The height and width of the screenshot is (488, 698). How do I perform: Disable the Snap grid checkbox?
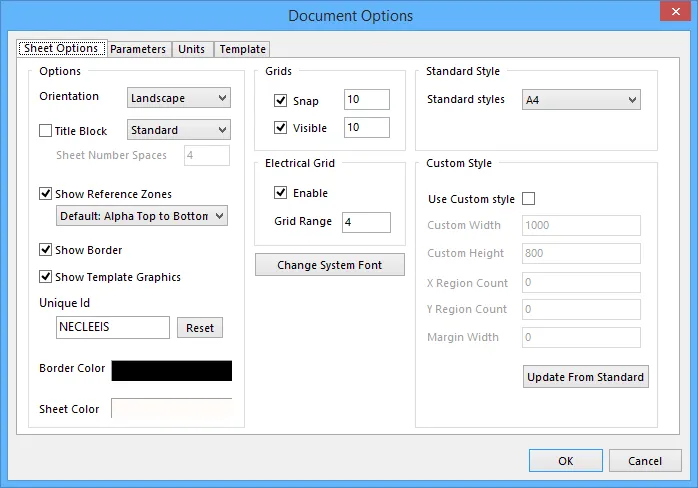281,101
